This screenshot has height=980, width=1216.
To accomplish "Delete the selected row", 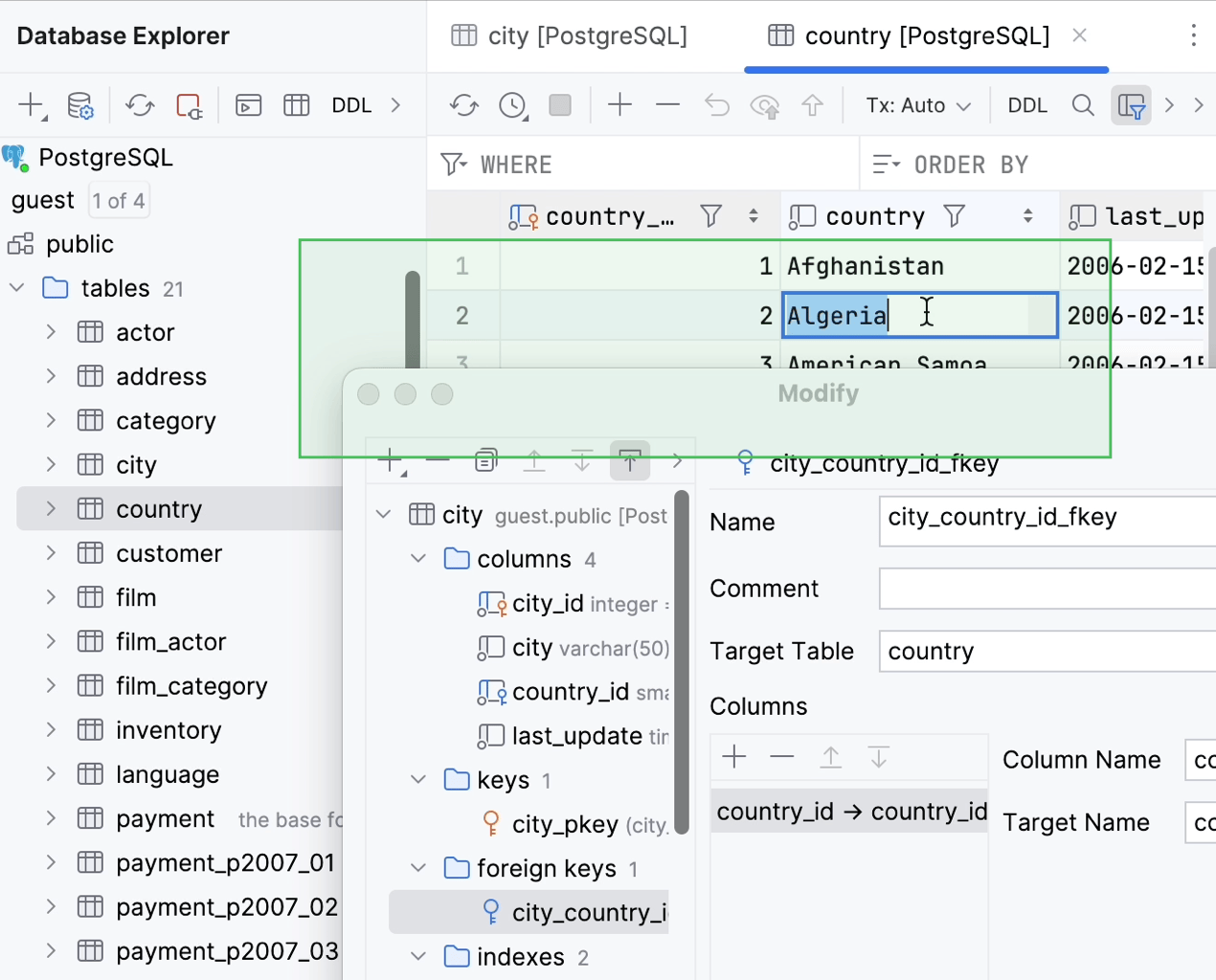I will point(667,105).
